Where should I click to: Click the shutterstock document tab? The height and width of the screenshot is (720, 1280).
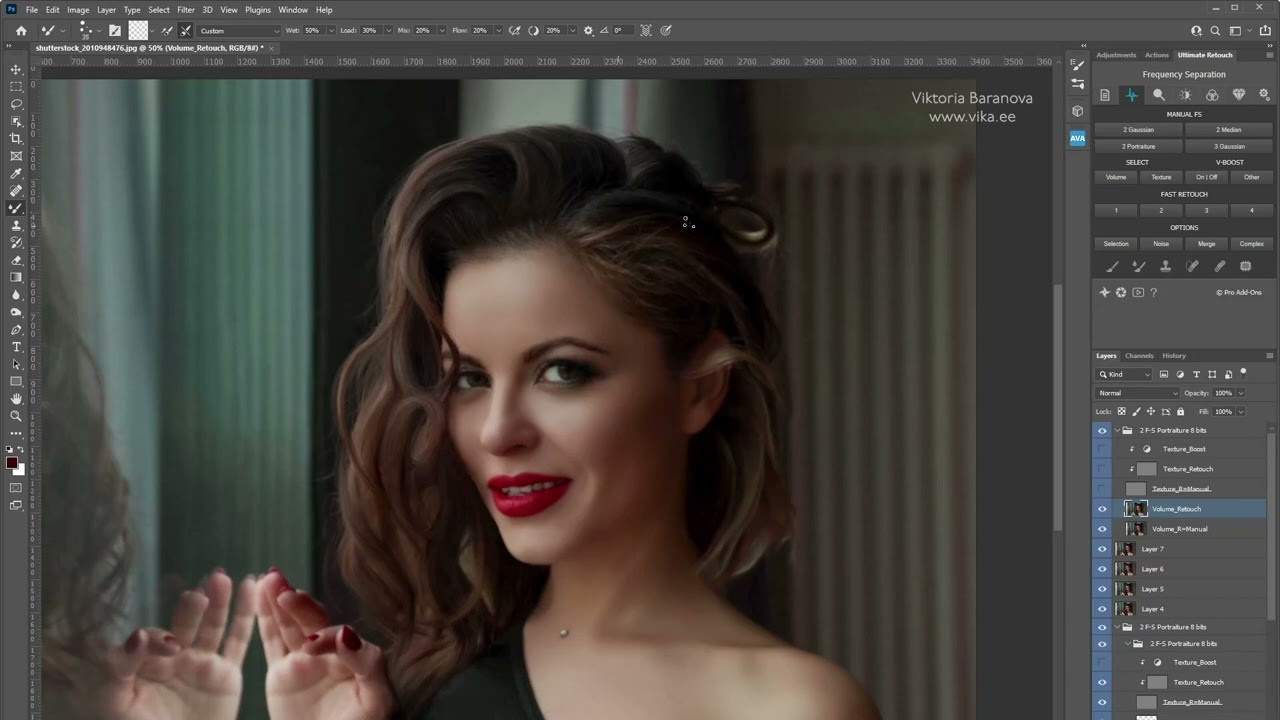[145, 47]
